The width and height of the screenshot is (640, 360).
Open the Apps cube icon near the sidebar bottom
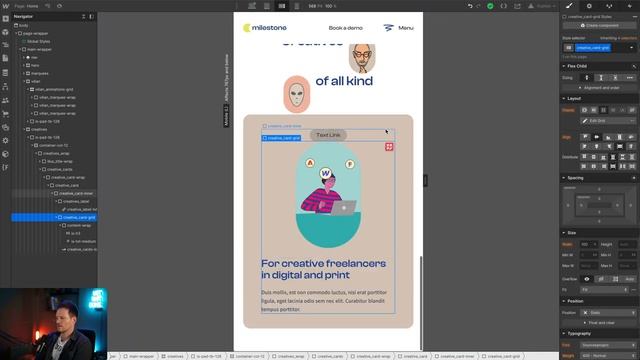(x=5, y=154)
